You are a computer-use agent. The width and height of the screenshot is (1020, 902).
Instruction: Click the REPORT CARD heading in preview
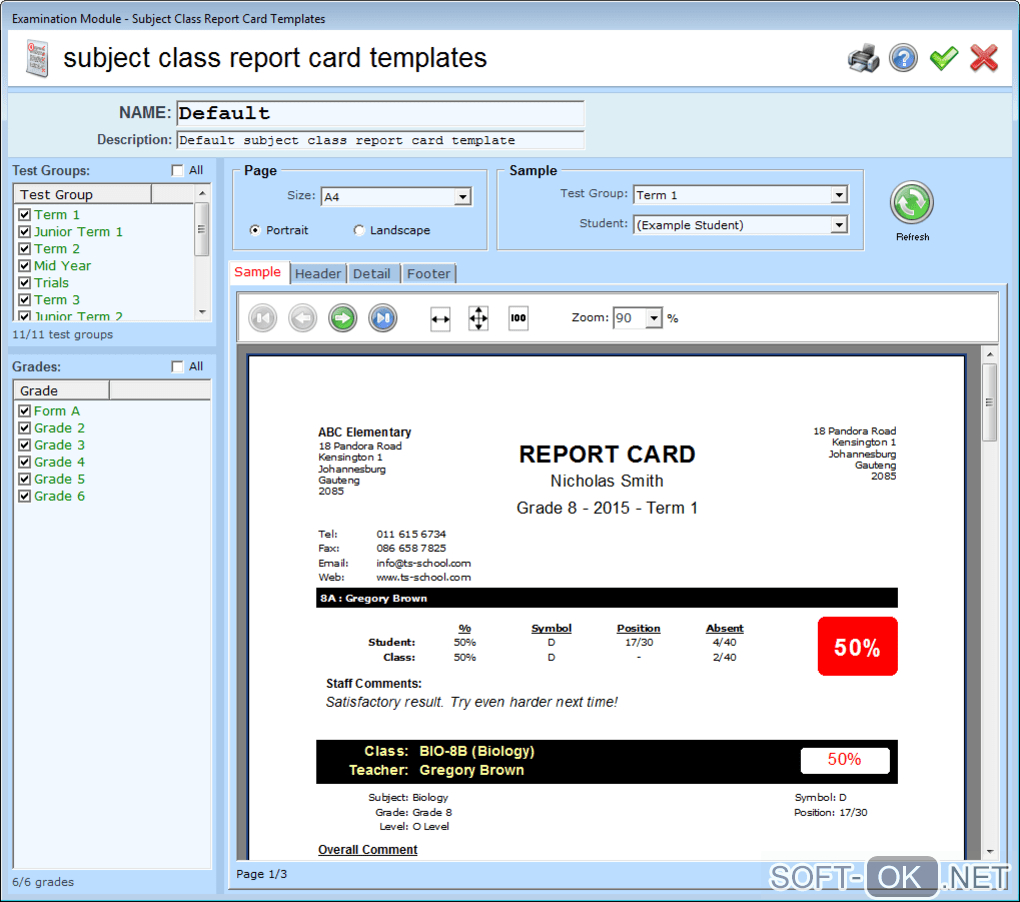607,455
